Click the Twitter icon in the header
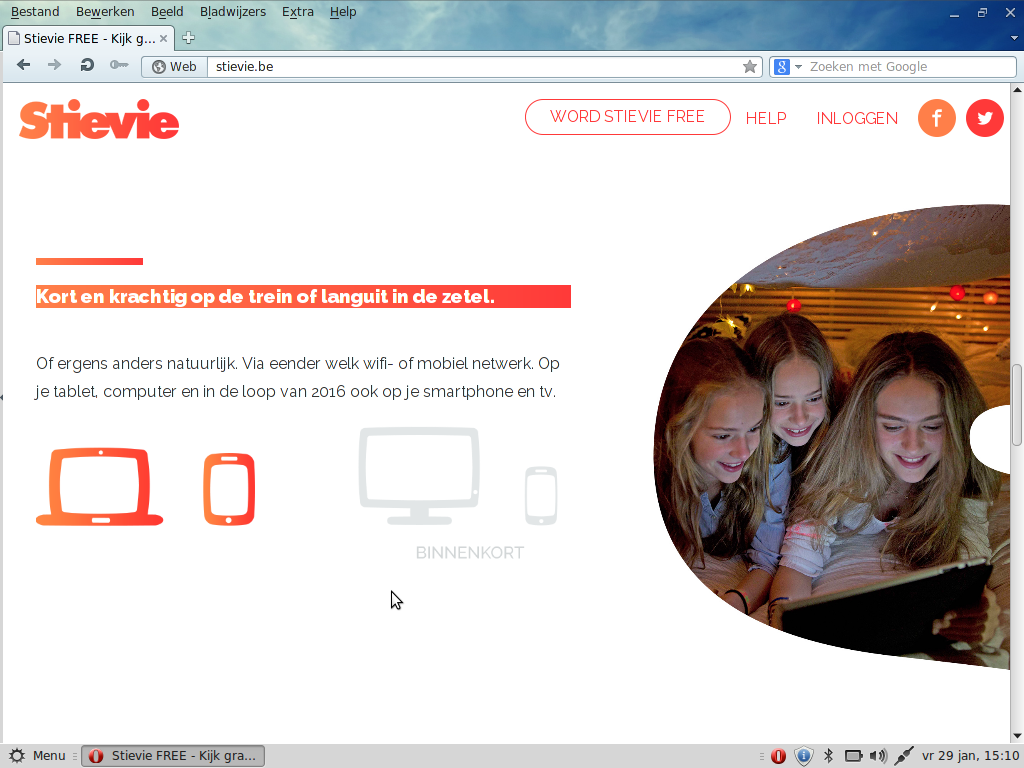The height and width of the screenshot is (768, 1024). tap(984, 118)
